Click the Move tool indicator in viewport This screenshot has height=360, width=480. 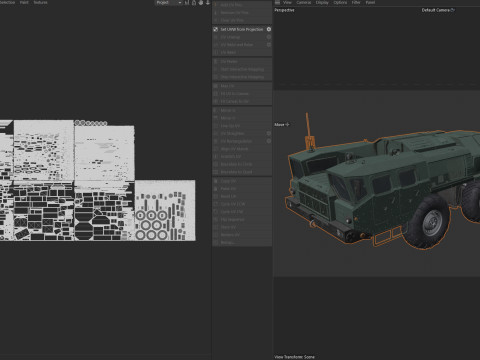[282, 125]
